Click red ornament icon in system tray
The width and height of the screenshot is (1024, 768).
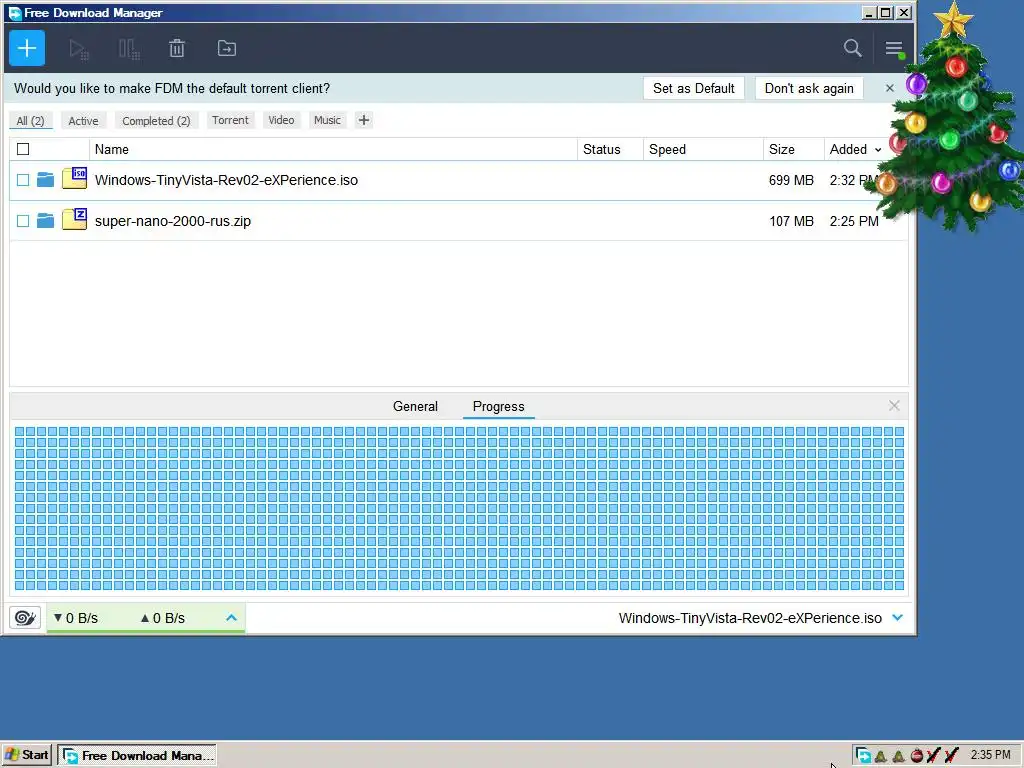917,756
